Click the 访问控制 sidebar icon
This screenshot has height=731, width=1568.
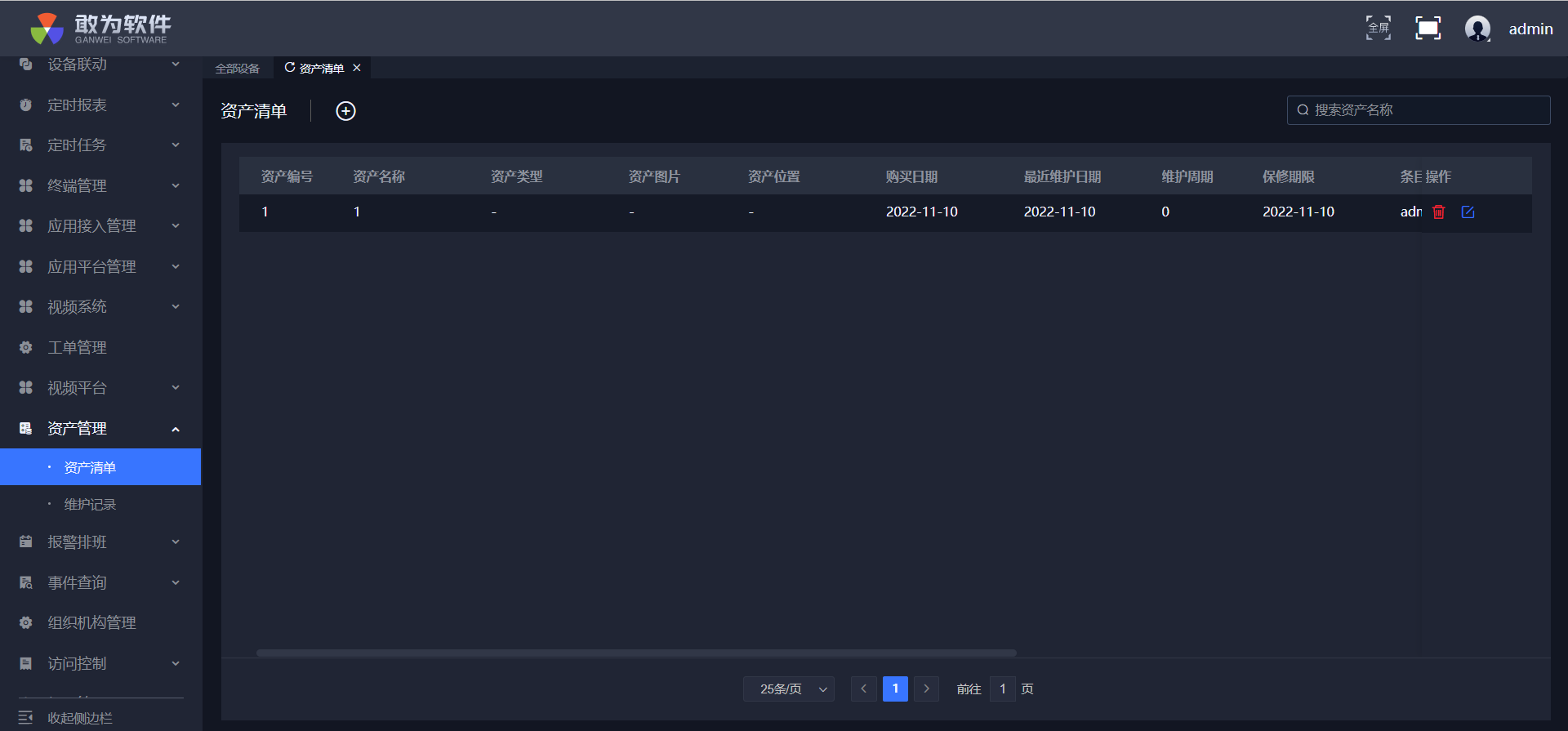[x=25, y=663]
